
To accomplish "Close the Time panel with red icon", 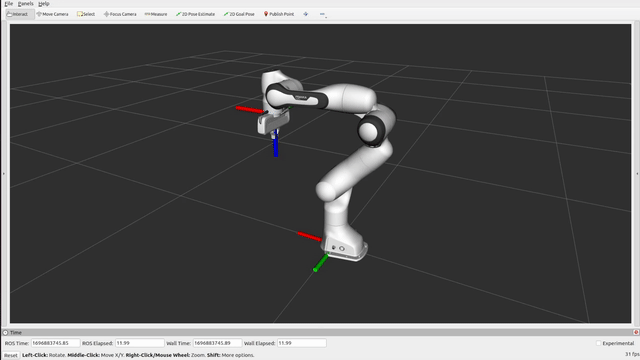I will click(636, 332).
